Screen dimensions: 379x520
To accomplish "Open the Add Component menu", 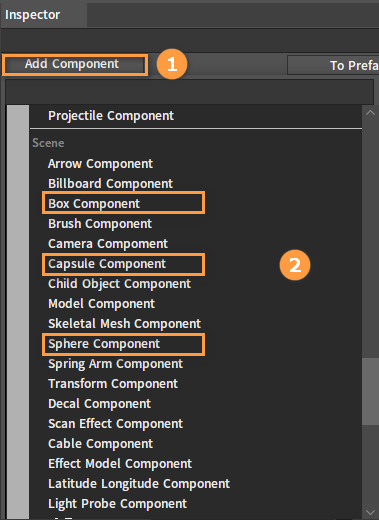I will (75, 64).
